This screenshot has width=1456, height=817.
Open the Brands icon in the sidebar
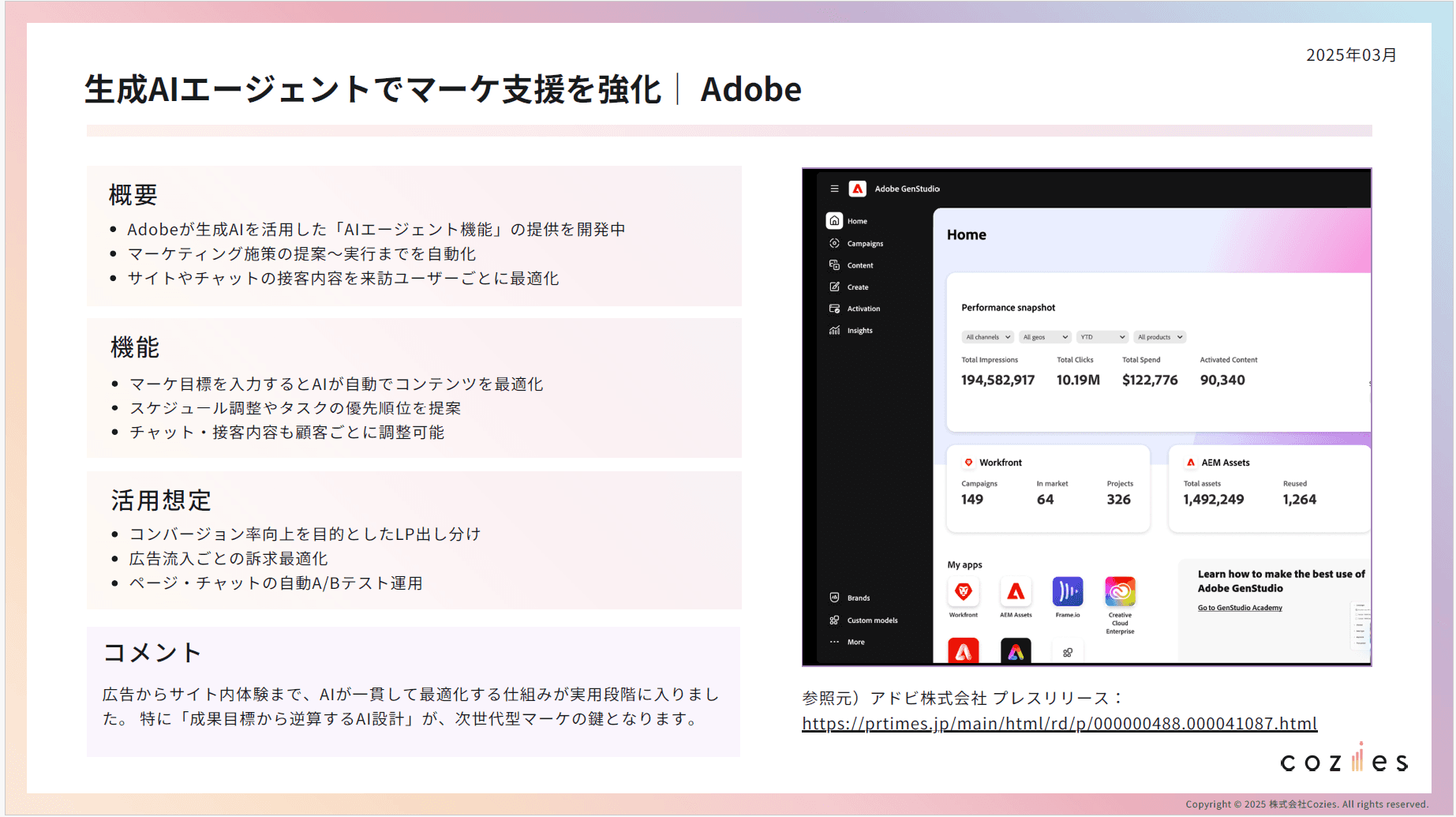(x=834, y=598)
